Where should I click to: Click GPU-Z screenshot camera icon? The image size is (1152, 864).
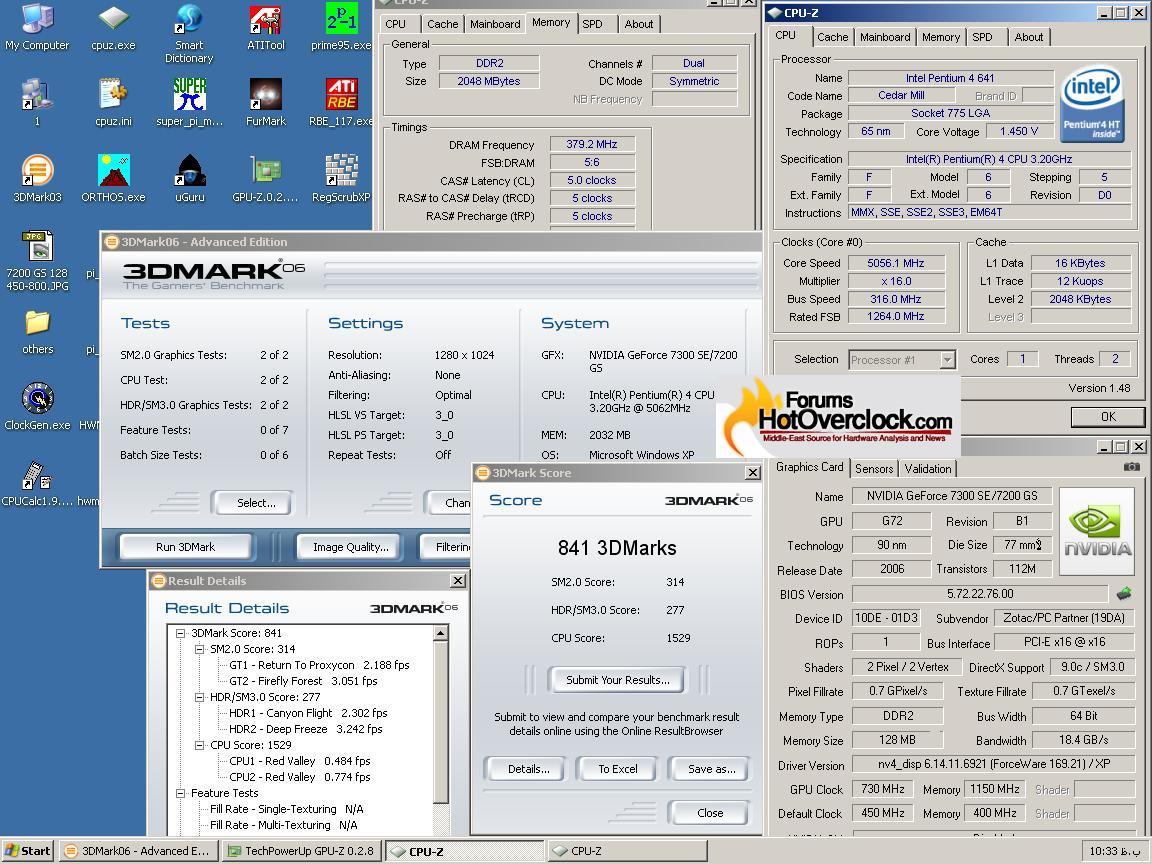pos(1131,467)
